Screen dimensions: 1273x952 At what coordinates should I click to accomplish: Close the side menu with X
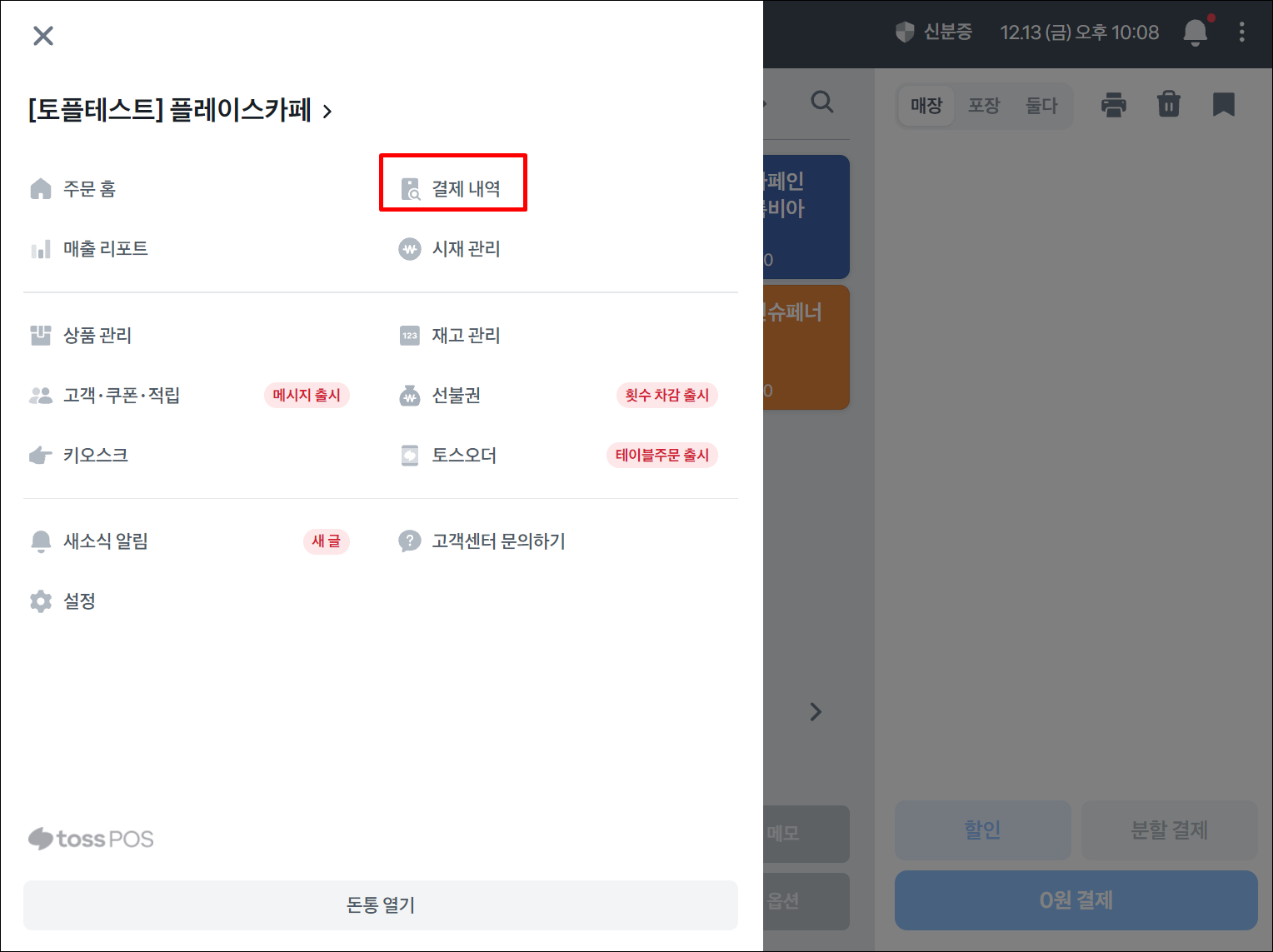pos(43,36)
